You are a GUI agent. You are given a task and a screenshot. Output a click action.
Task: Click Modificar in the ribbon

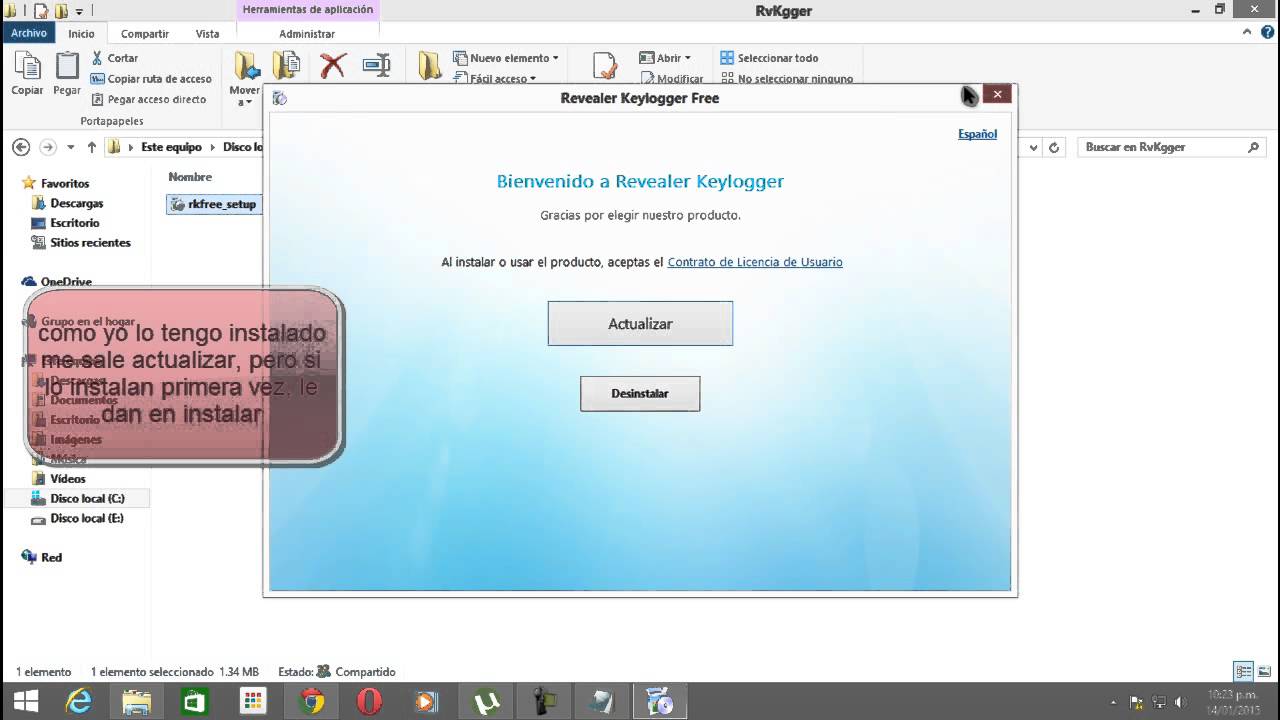click(671, 79)
